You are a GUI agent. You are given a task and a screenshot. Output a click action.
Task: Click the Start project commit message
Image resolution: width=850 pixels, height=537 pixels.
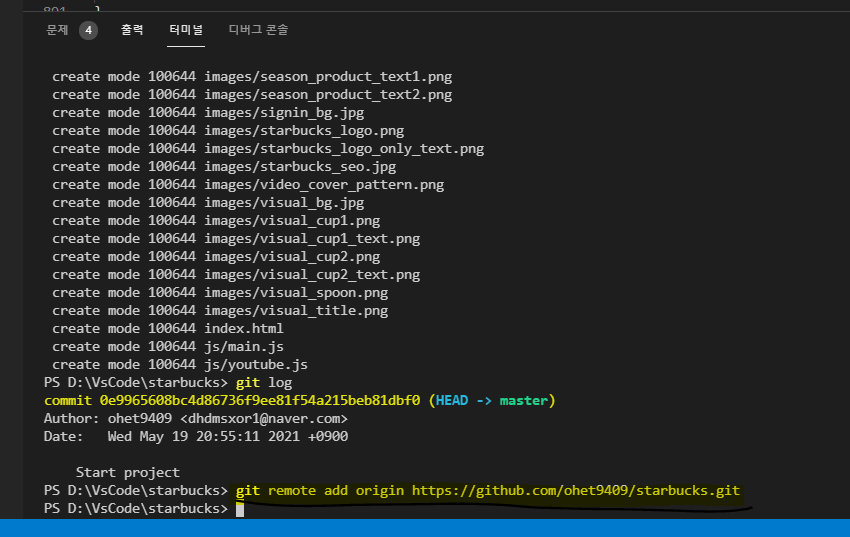coord(128,473)
